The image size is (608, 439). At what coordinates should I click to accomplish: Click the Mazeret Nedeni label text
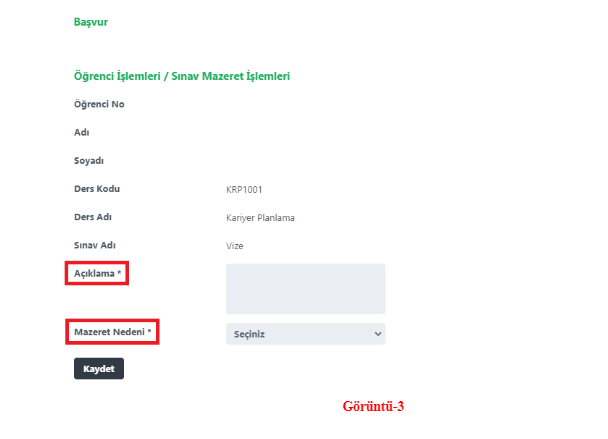point(109,331)
